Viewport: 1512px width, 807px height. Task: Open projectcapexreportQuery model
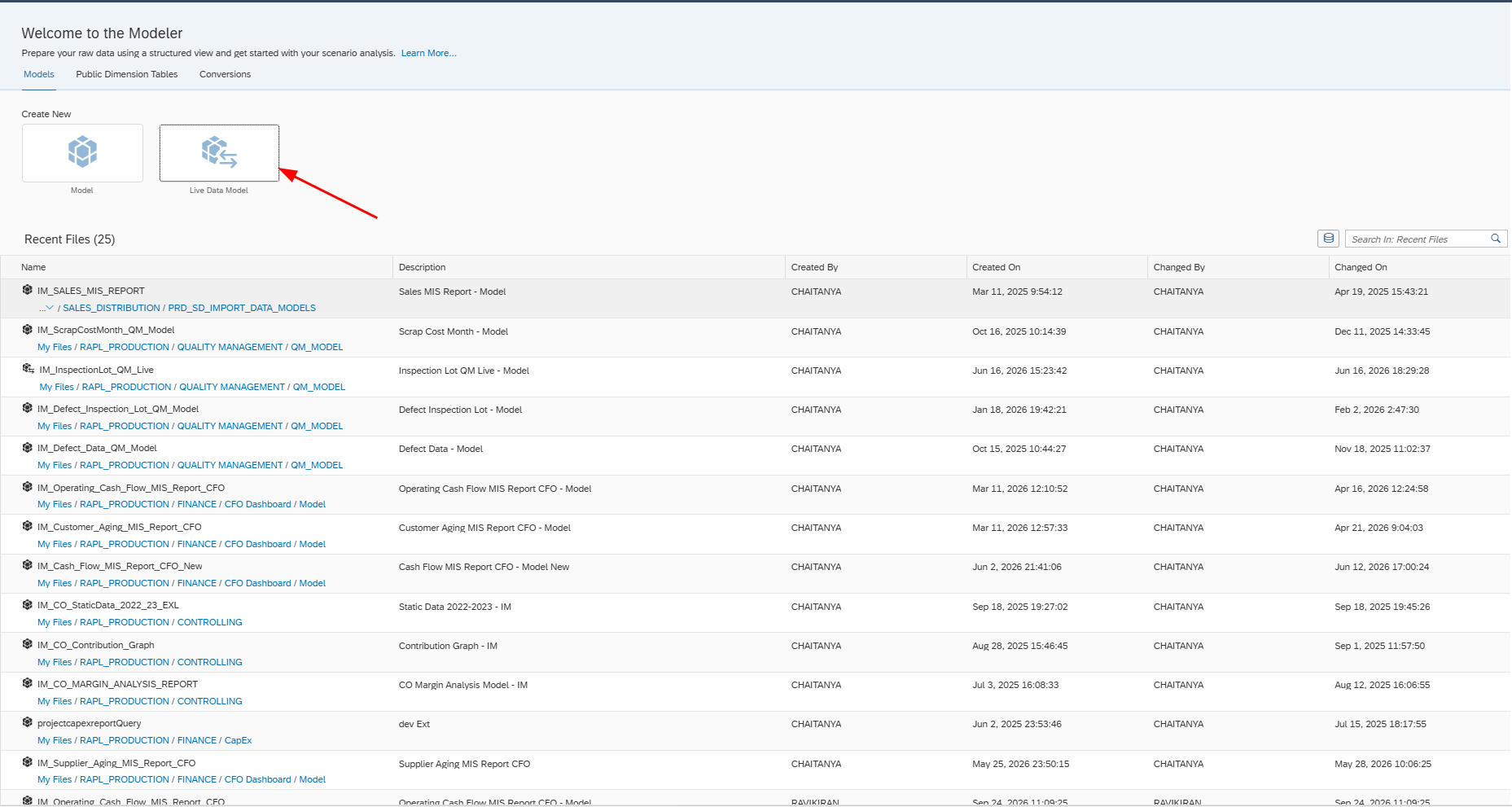click(89, 723)
